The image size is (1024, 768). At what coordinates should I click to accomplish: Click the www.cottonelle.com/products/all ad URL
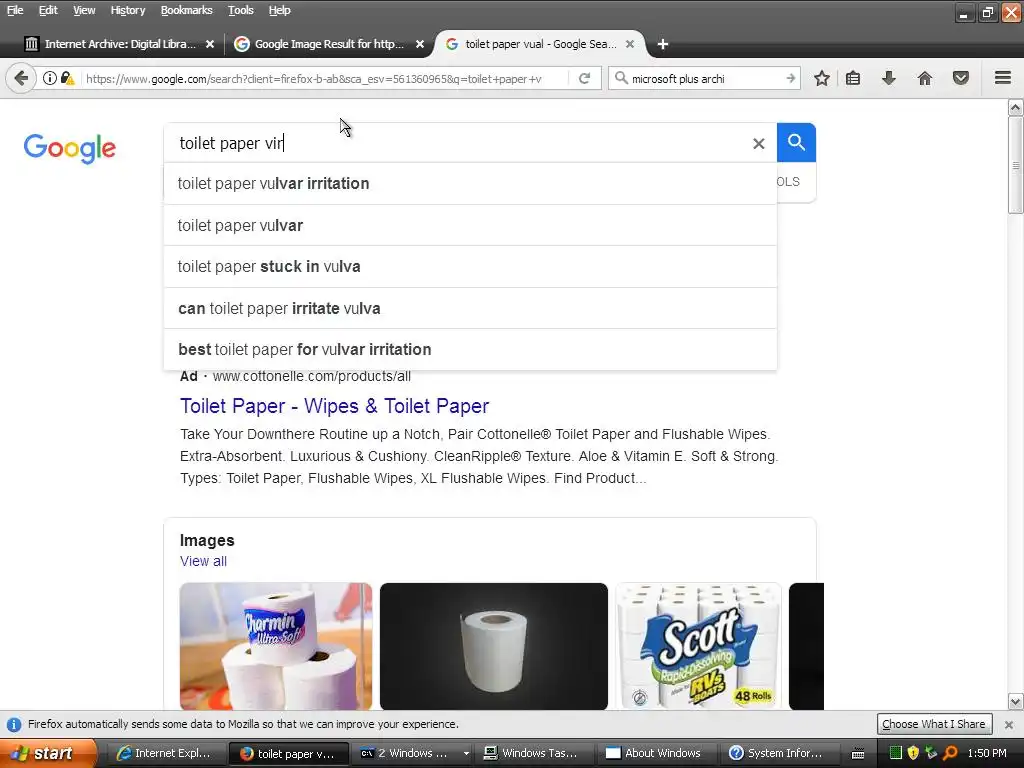click(x=312, y=376)
